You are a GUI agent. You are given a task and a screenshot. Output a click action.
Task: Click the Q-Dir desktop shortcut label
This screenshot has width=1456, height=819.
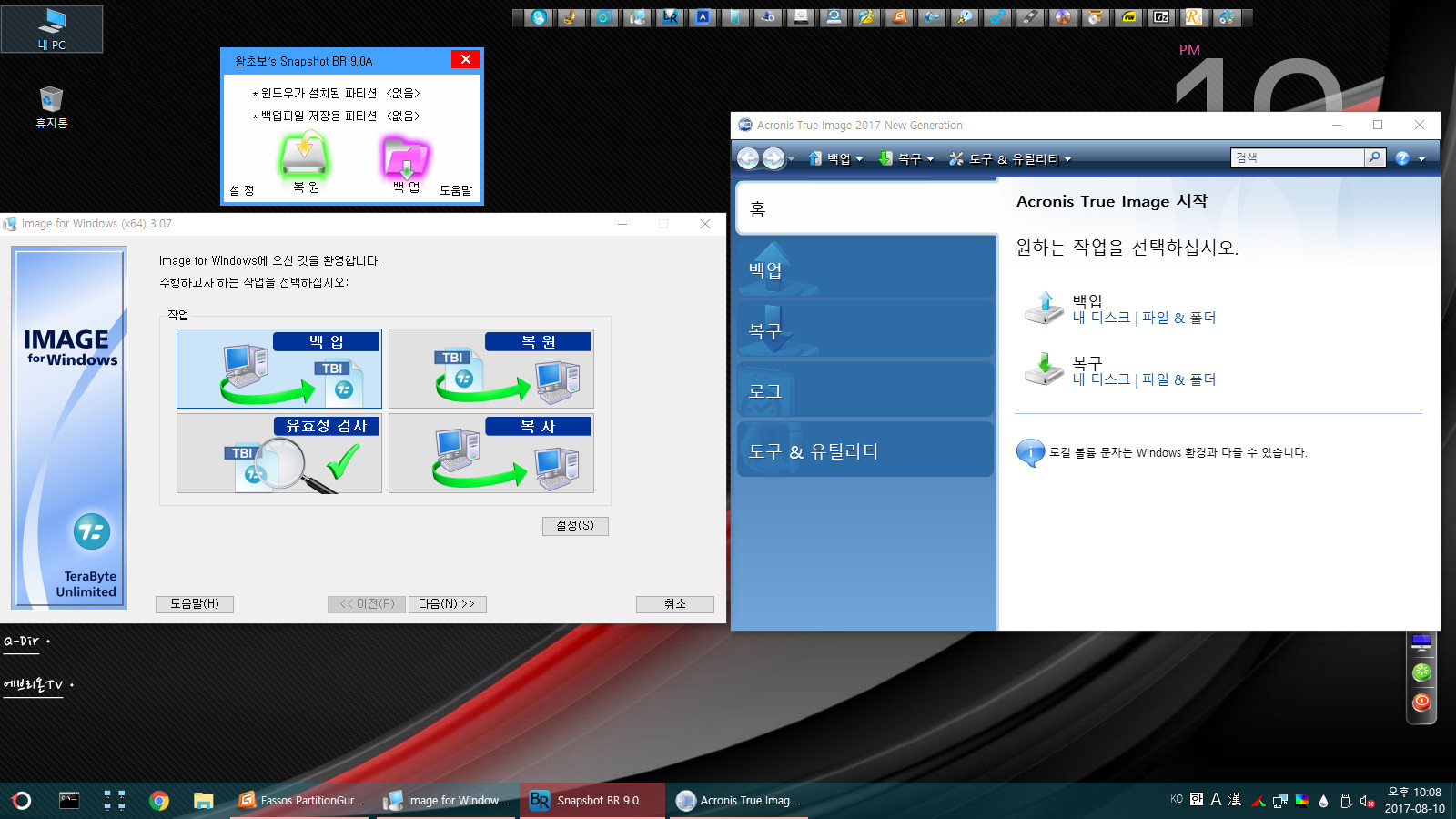22,642
